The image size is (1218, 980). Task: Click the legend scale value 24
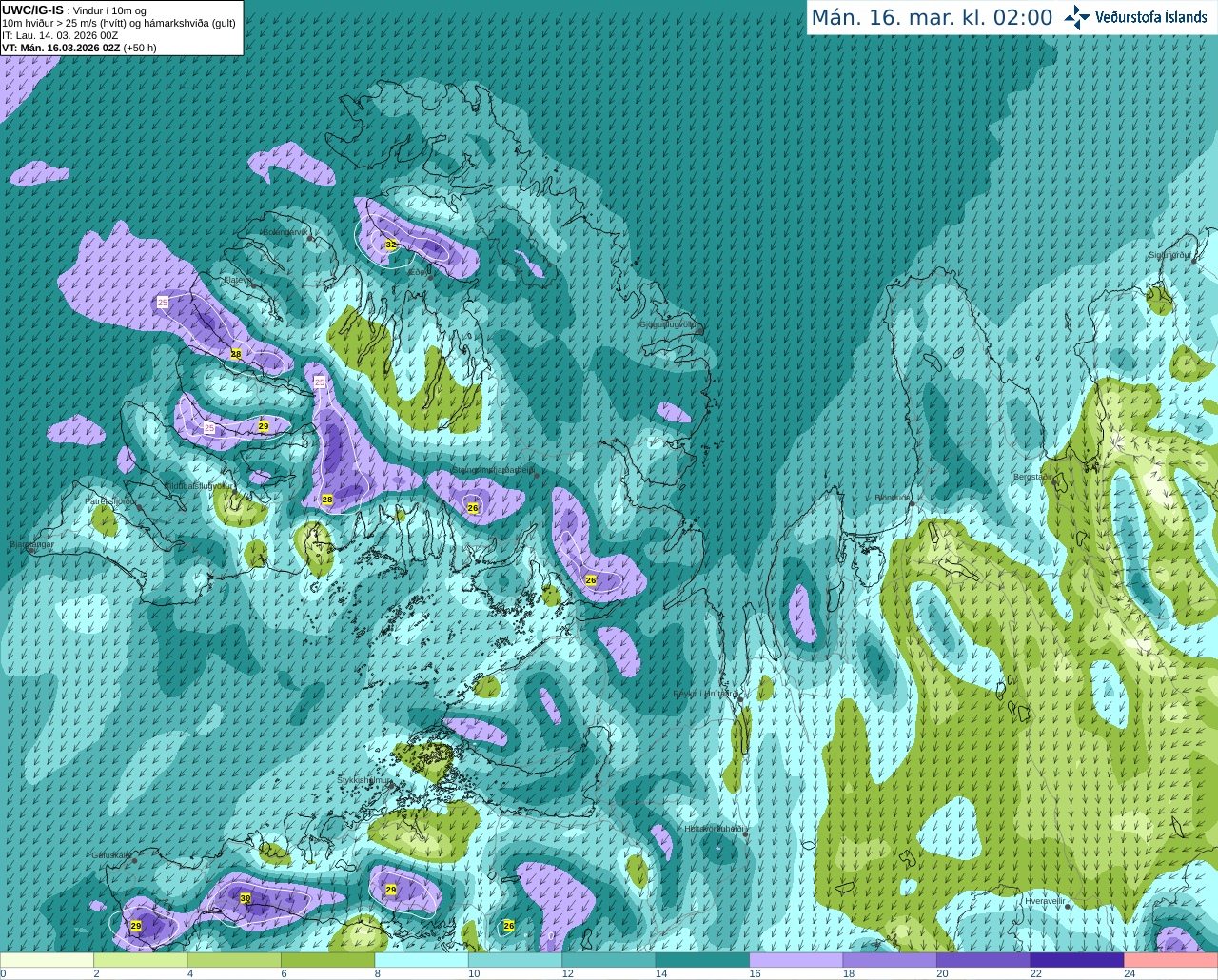point(1130,973)
